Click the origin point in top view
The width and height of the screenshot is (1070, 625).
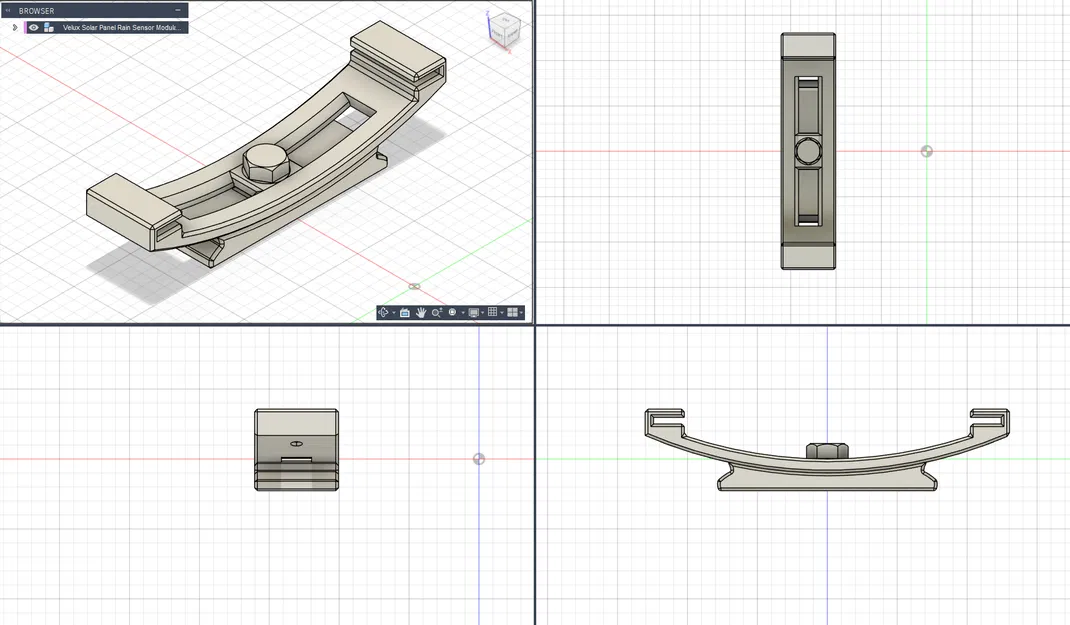click(x=927, y=151)
